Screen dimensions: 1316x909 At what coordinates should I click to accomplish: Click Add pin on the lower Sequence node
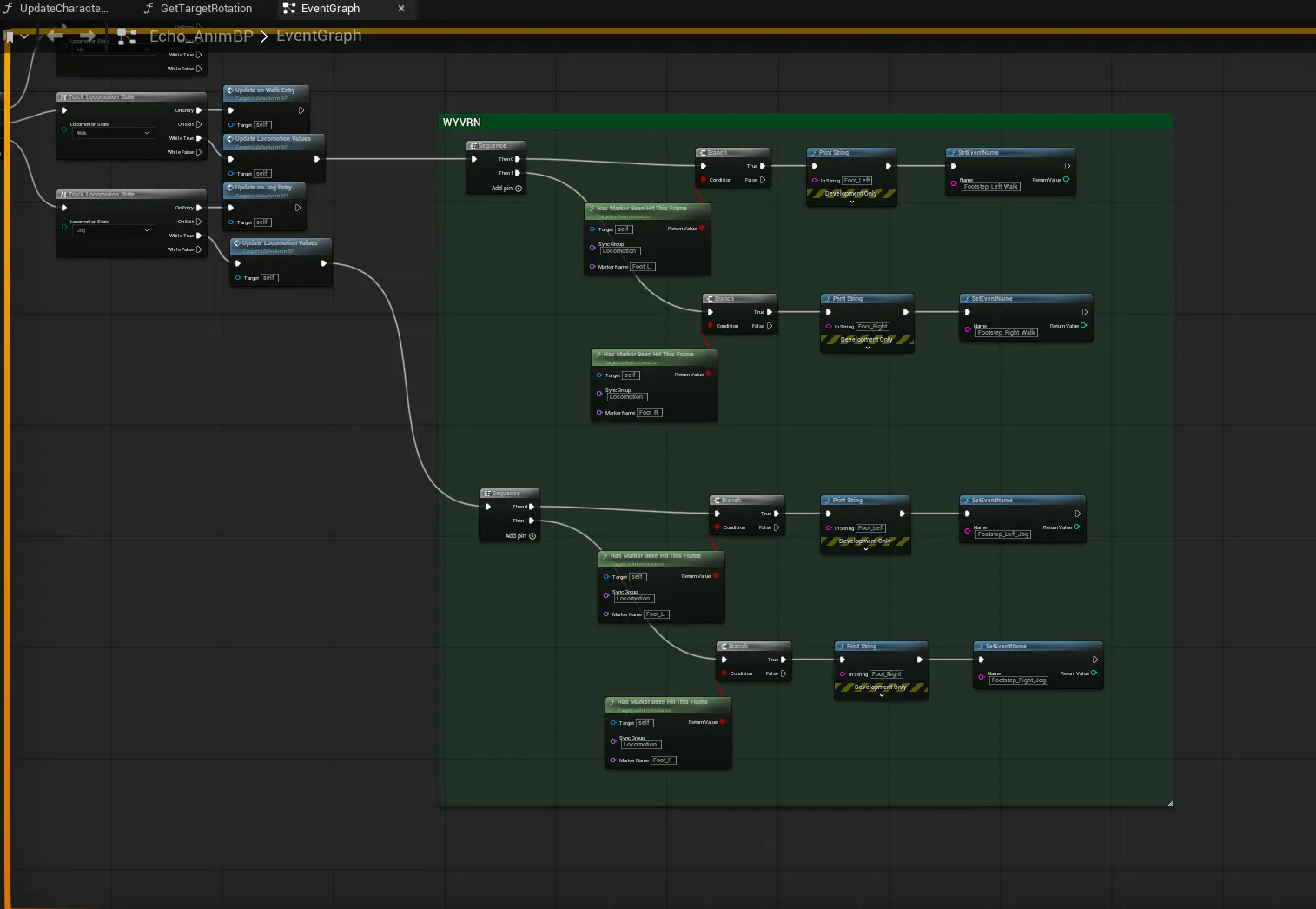click(521, 535)
